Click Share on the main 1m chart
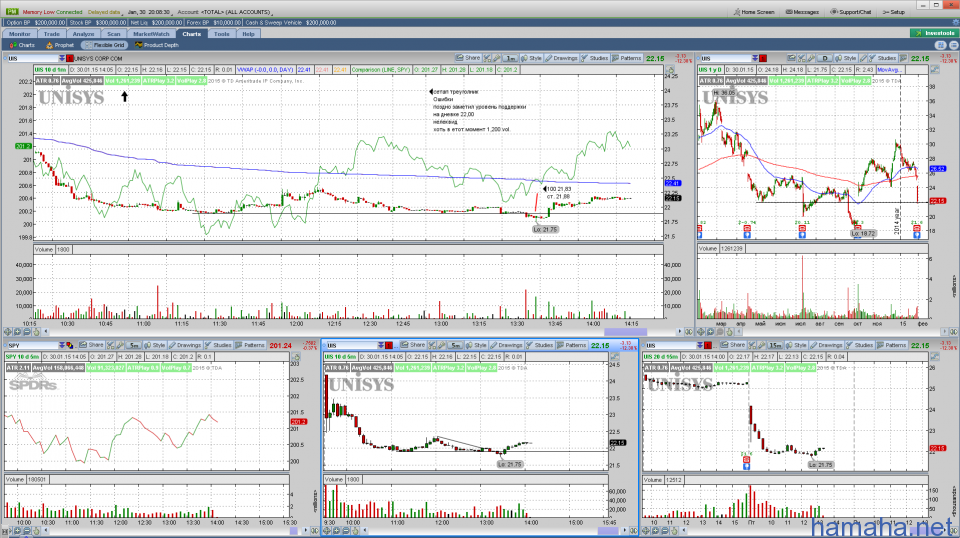 468,58
